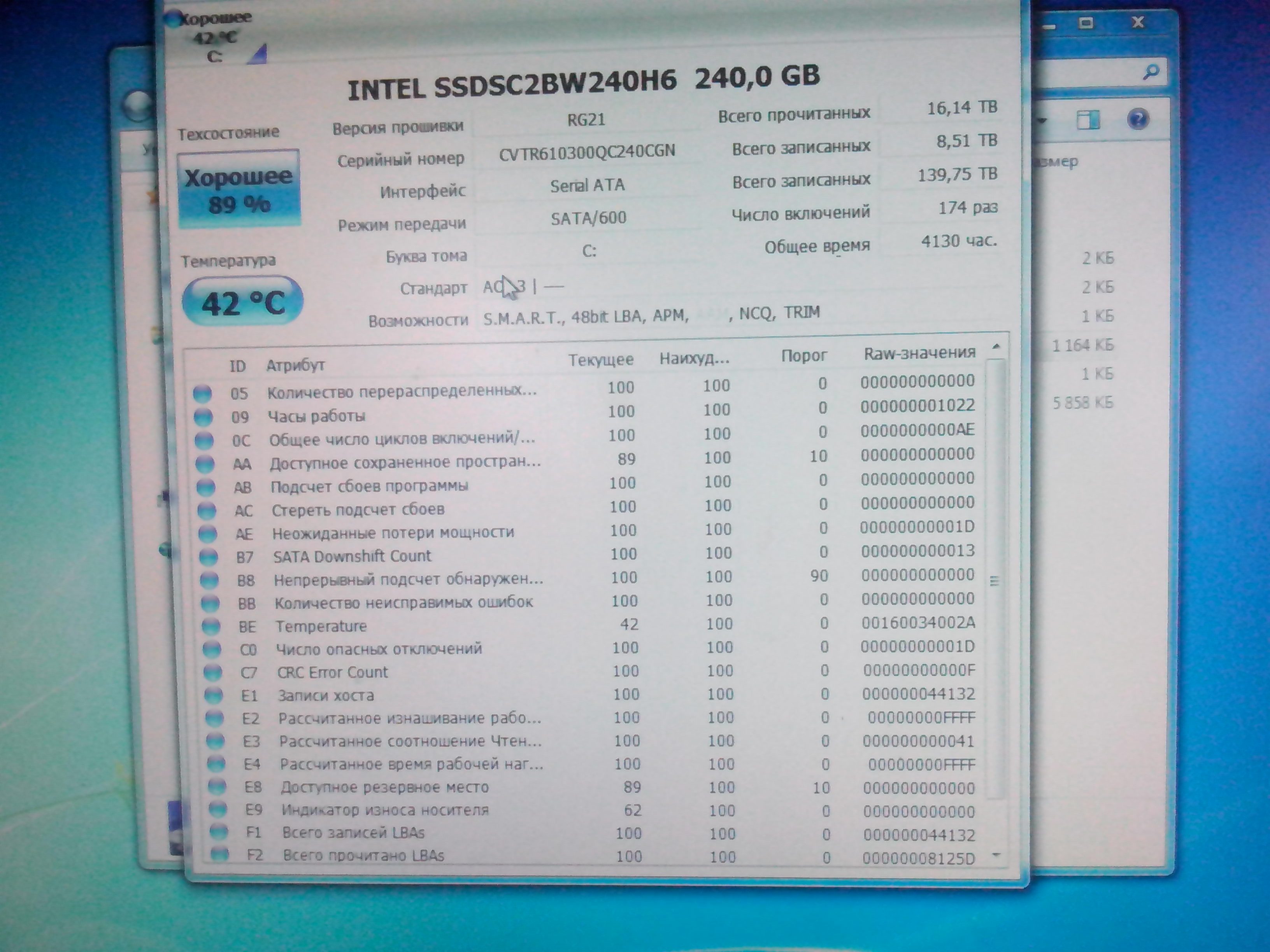Click the 1 164 КБ file size in Explorer
Image resolution: width=1270 pixels, height=952 pixels.
1083,345
